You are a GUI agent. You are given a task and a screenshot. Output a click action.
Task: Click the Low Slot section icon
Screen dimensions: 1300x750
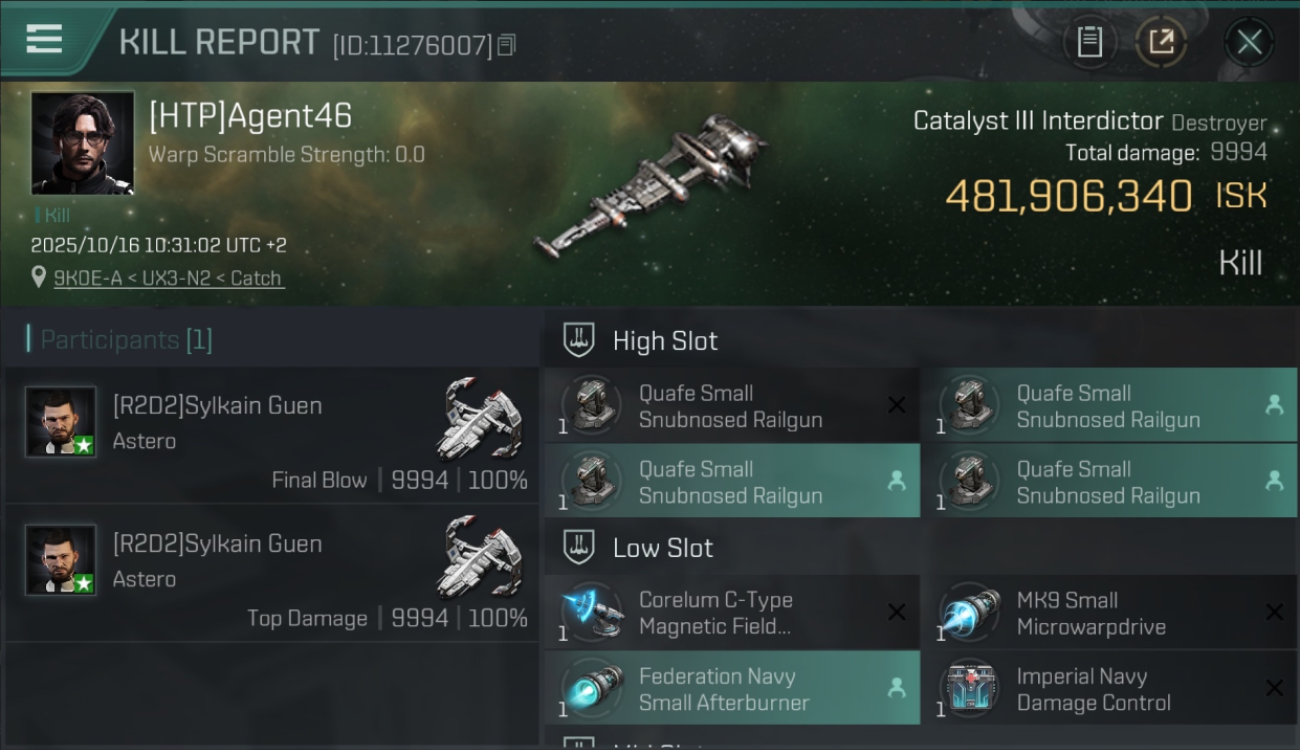(579, 547)
